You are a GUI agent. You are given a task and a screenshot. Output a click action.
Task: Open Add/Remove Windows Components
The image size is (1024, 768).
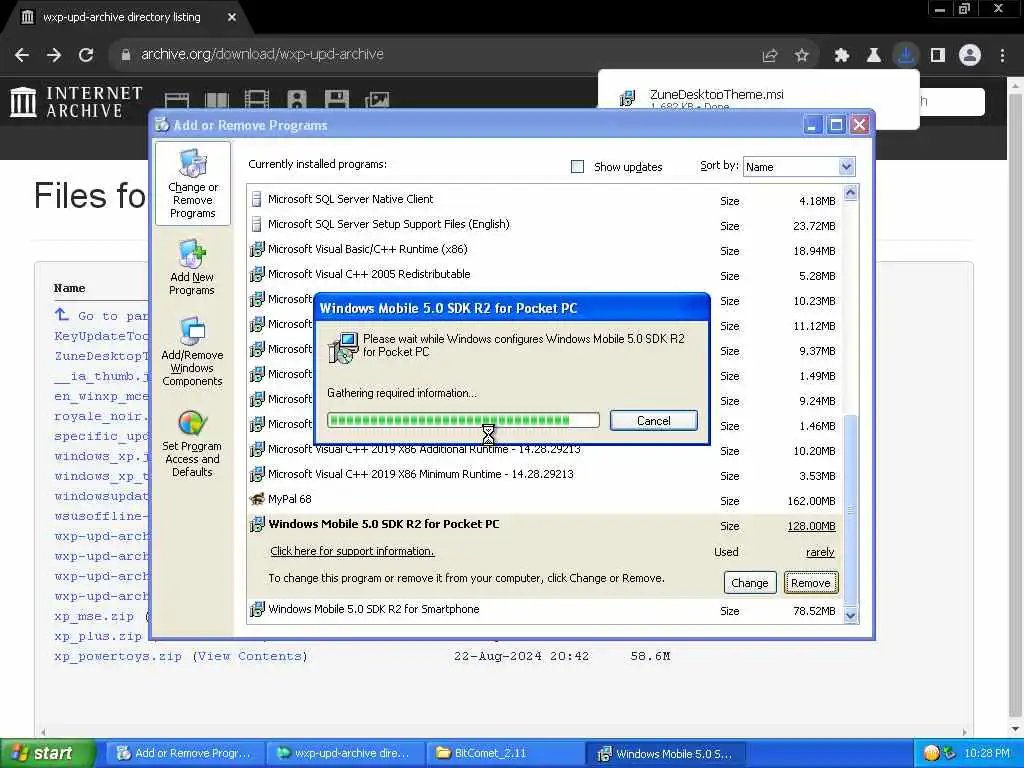[x=192, y=352]
